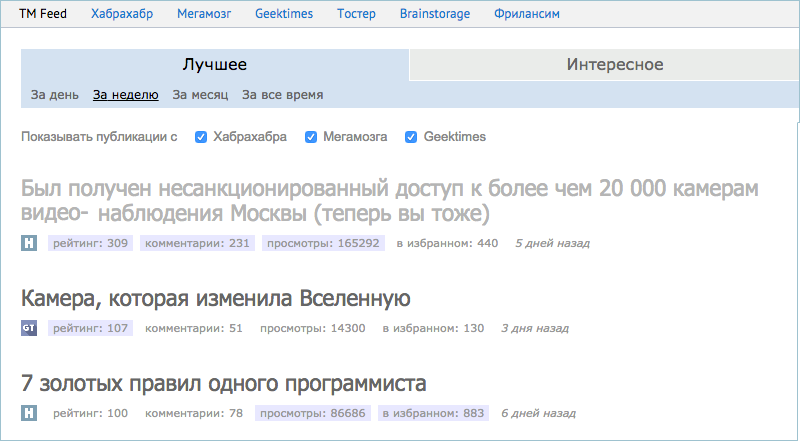Image resolution: width=800 pixels, height=441 pixels.
Task: Choose the За месяц period filter
Action: [x=200, y=95]
